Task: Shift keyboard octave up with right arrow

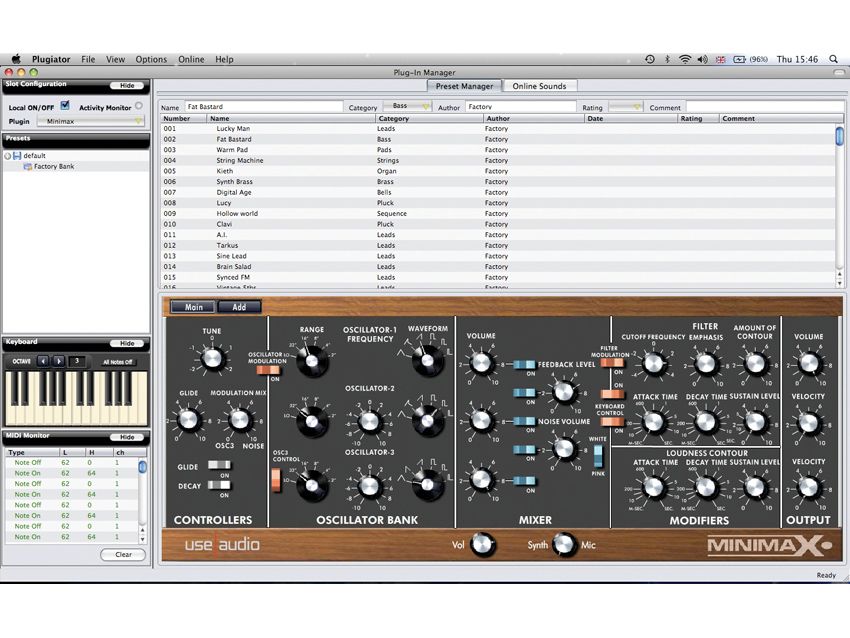Action: tap(59, 361)
